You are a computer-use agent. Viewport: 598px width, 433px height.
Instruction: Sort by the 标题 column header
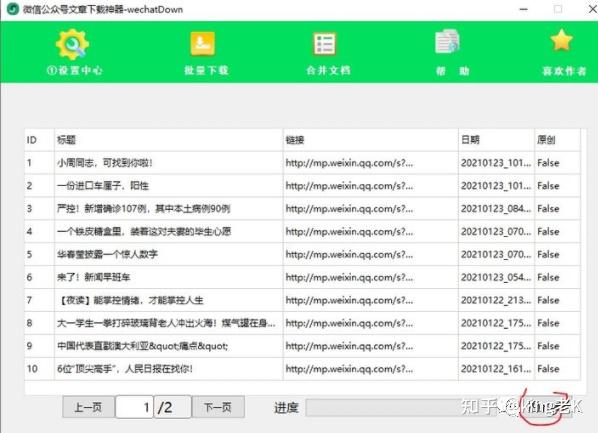pyautogui.click(x=169, y=140)
